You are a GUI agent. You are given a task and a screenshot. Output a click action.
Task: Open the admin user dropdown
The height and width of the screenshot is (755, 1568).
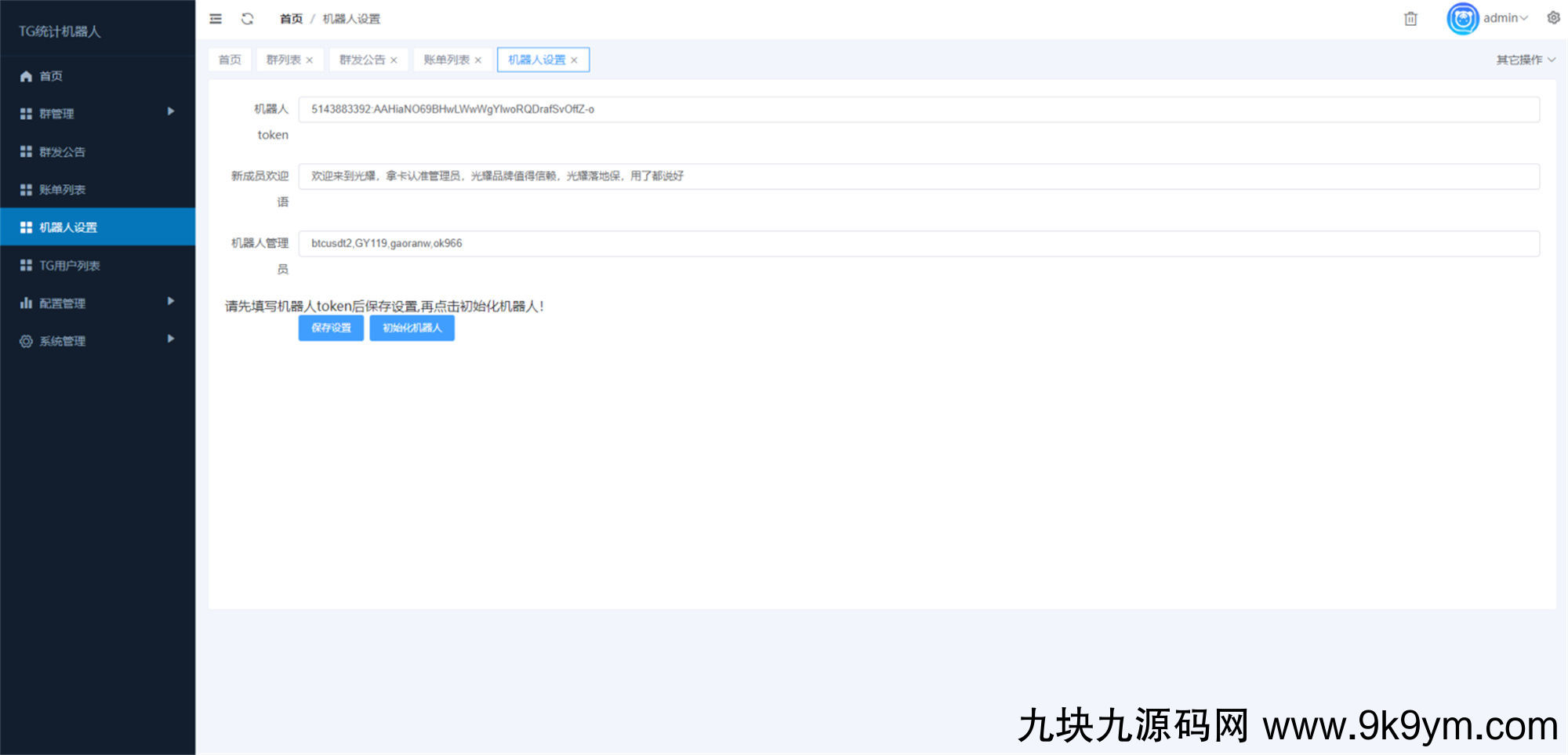coord(1505,18)
